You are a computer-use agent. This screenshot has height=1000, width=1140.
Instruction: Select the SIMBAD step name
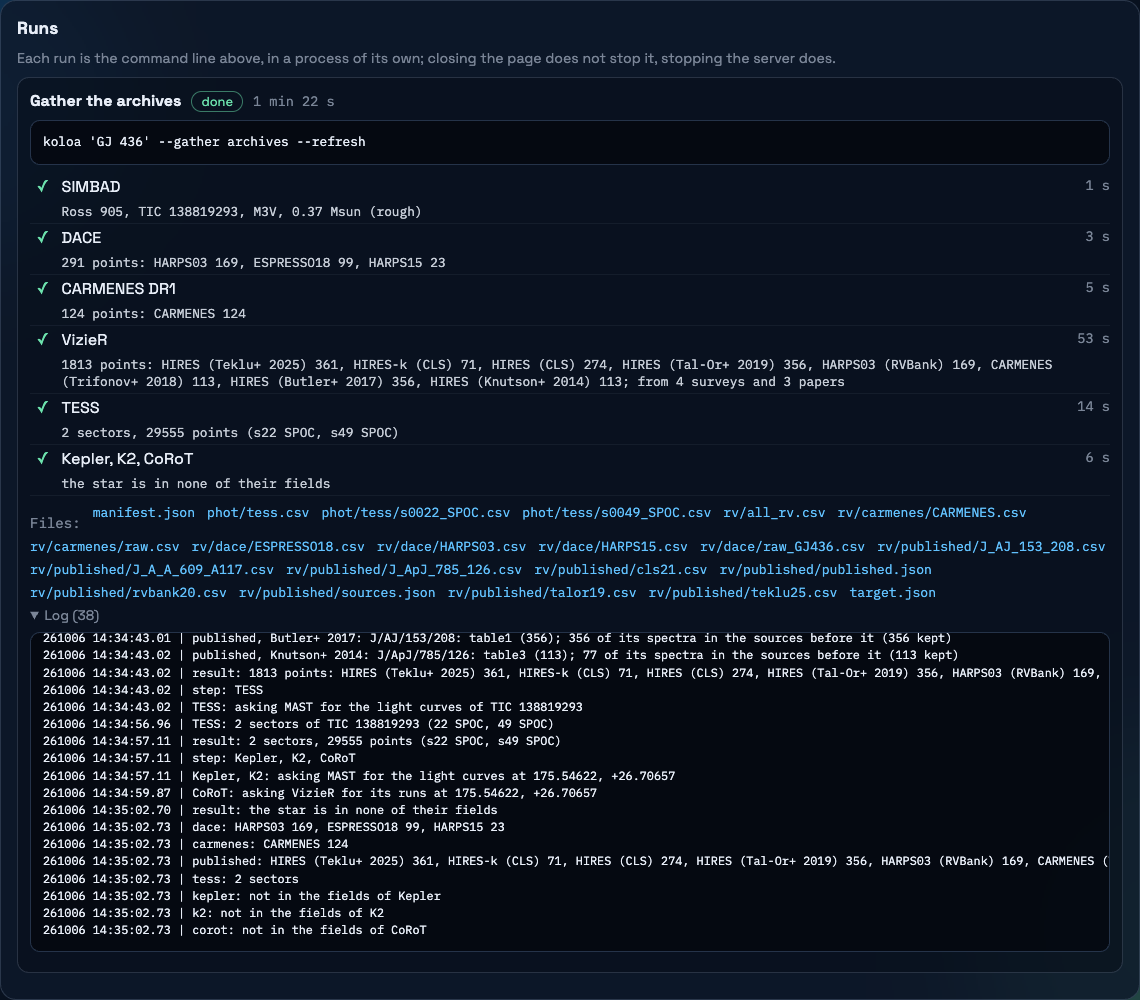coord(91,187)
